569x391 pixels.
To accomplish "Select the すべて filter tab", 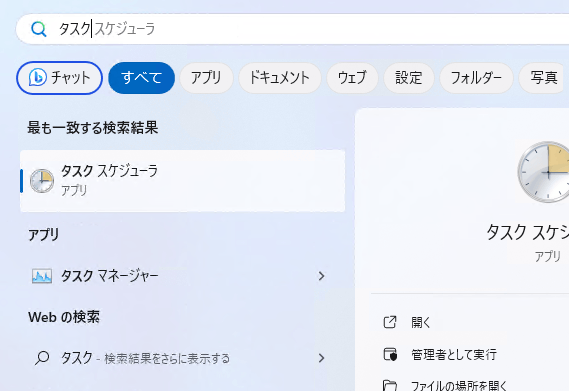I will pos(142,78).
